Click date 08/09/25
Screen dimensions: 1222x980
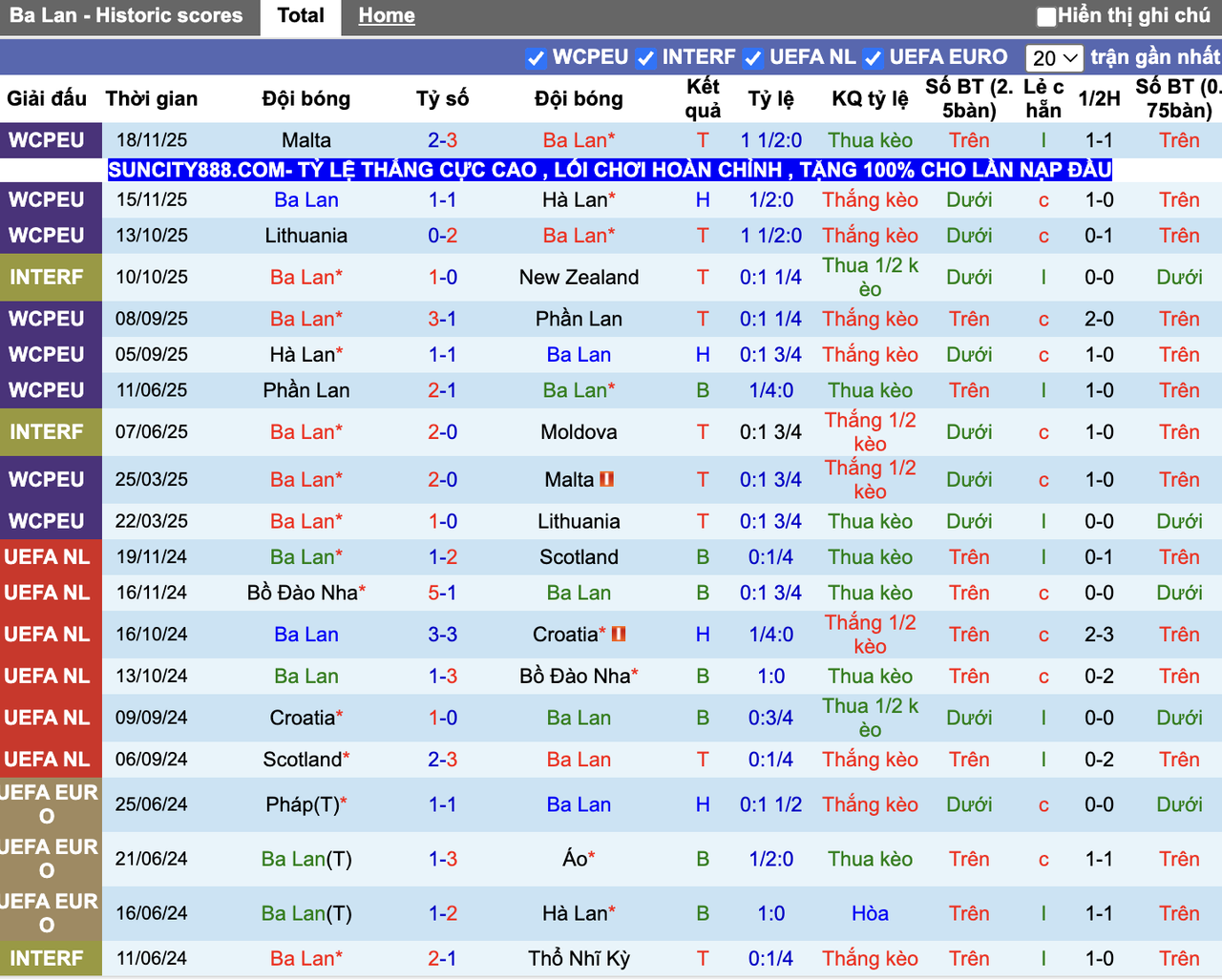point(152,319)
